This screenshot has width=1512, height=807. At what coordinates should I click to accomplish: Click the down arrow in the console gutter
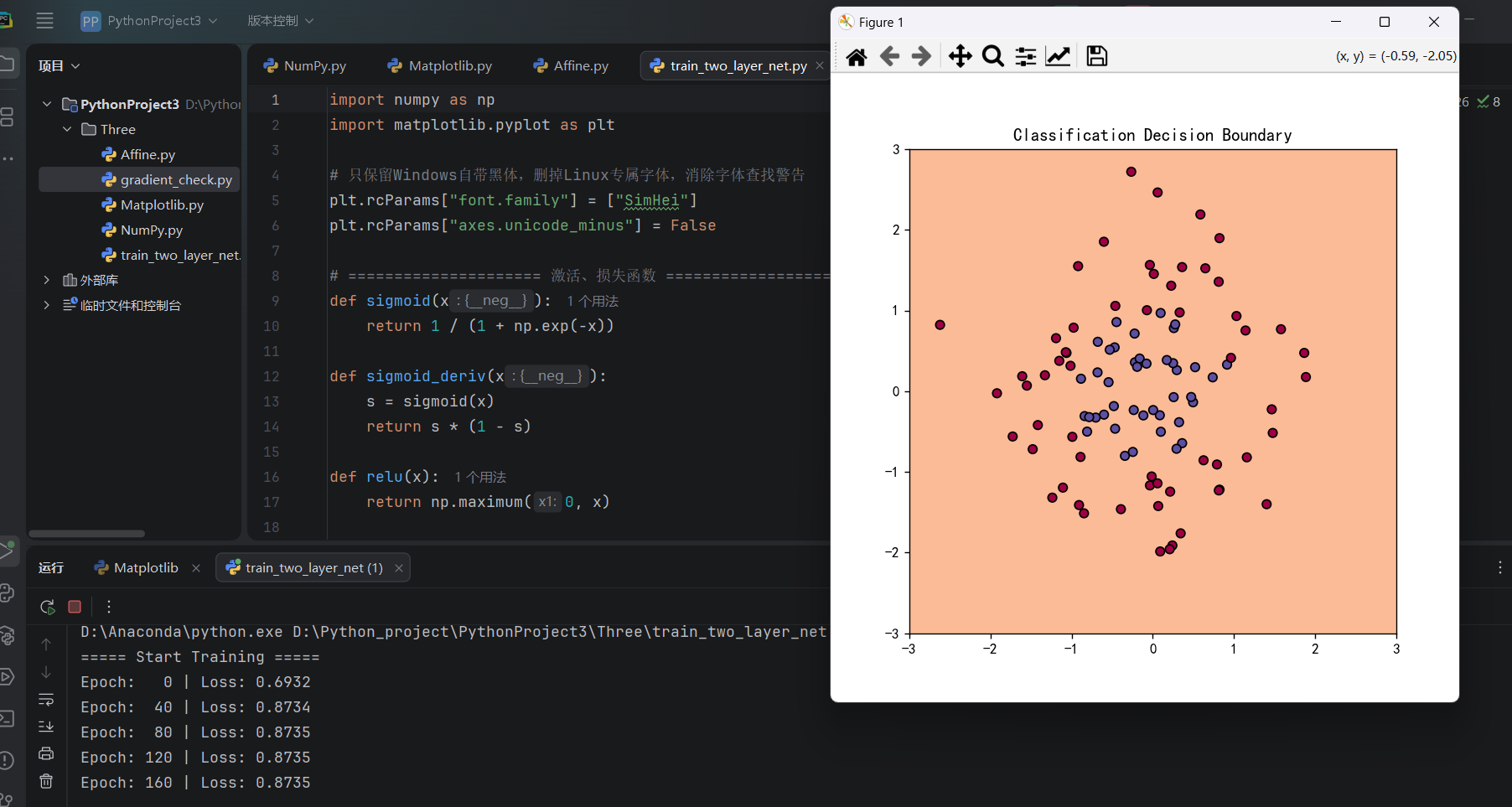(46, 672)
